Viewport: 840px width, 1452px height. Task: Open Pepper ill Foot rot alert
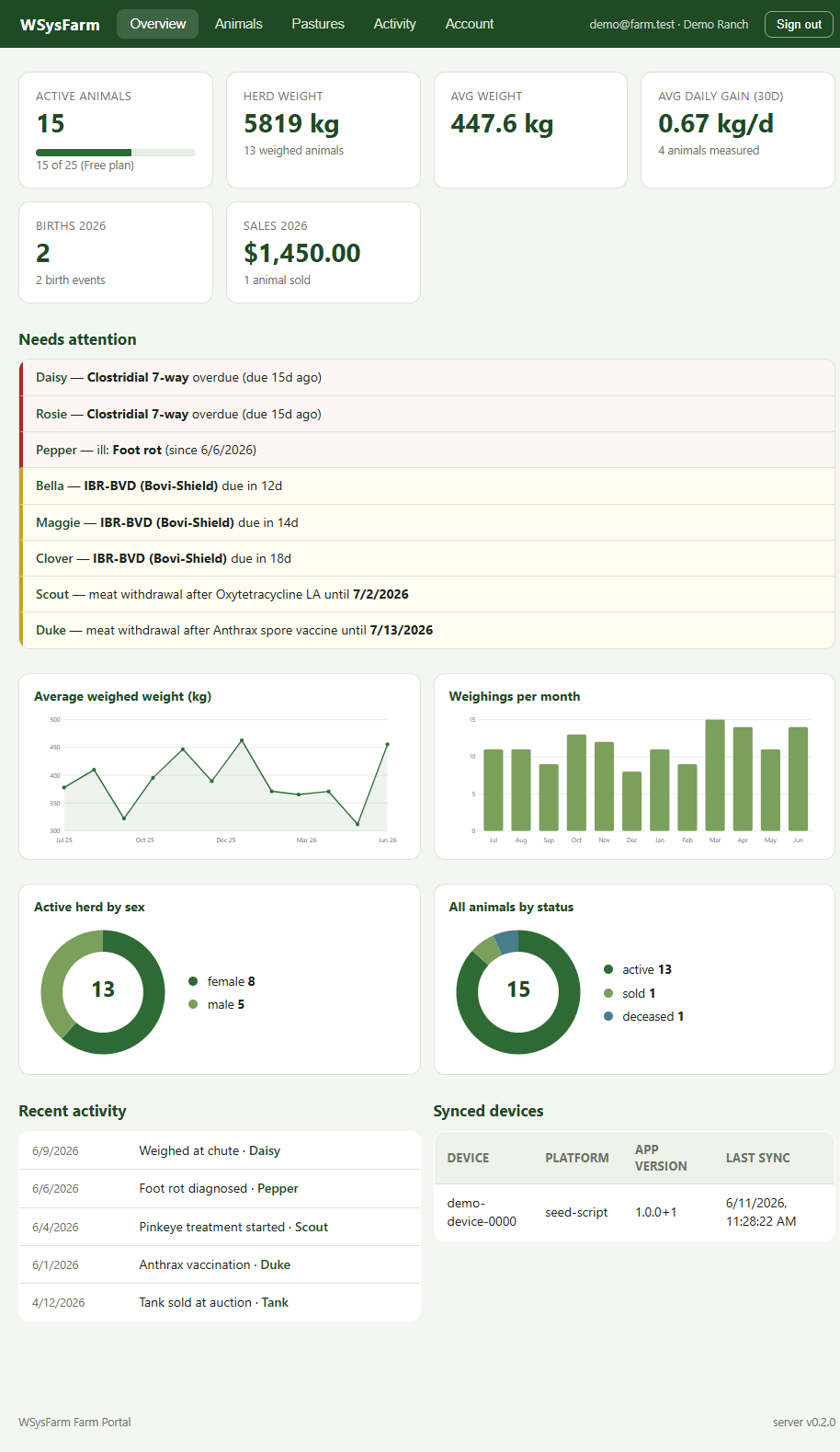point(426,450)
